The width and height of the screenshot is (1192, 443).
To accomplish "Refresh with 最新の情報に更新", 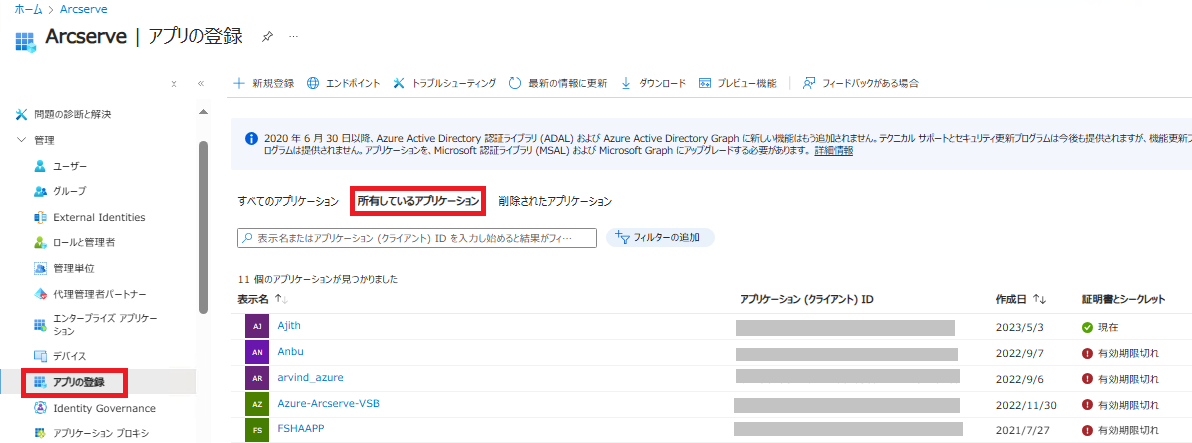I will click(x=557, y=84).
